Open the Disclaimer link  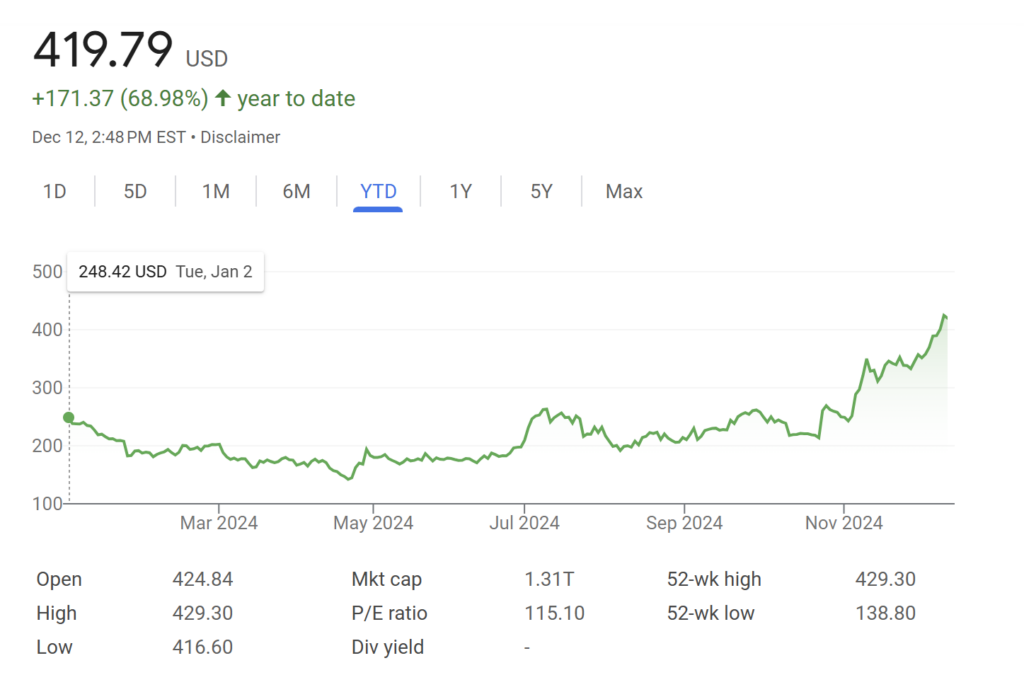tap(240, 137)
